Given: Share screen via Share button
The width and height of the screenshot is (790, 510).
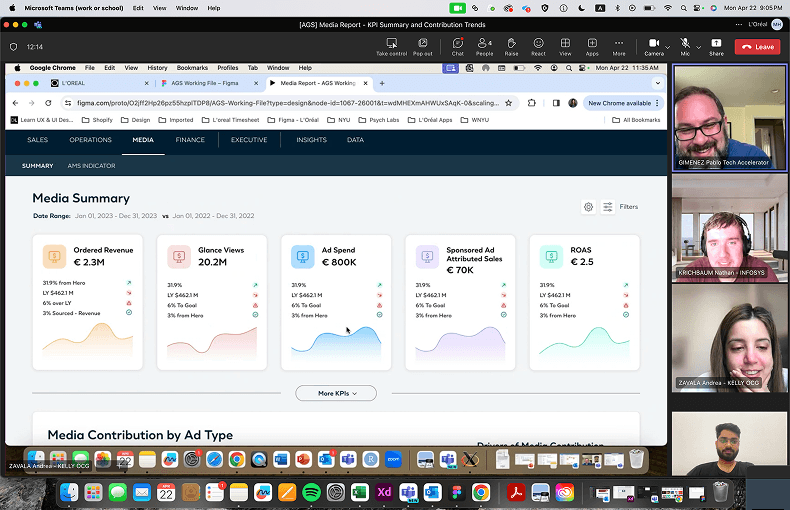Looking at the screenshot, I should click(716, 47).
